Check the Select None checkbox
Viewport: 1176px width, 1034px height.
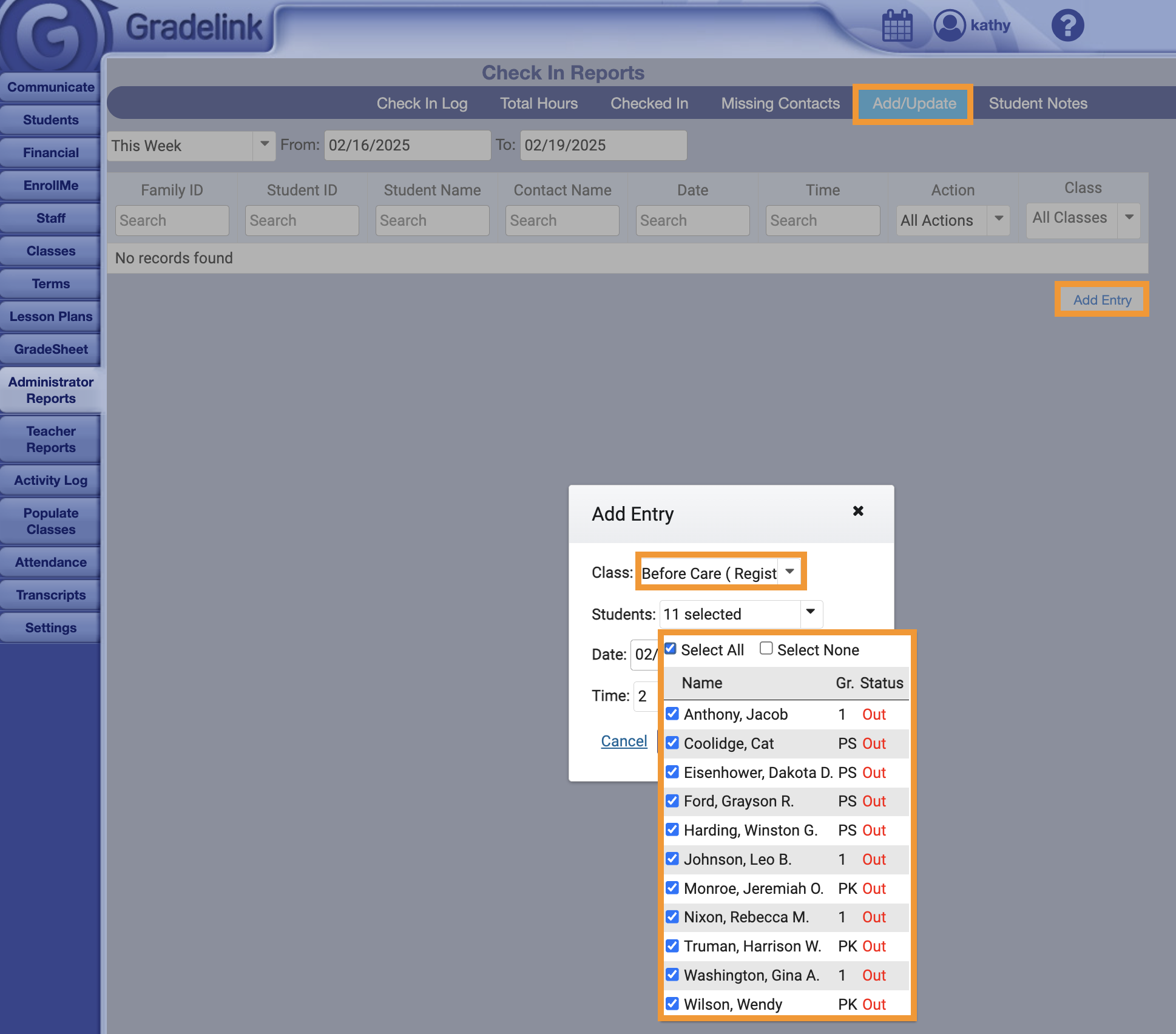pos(766,649)
